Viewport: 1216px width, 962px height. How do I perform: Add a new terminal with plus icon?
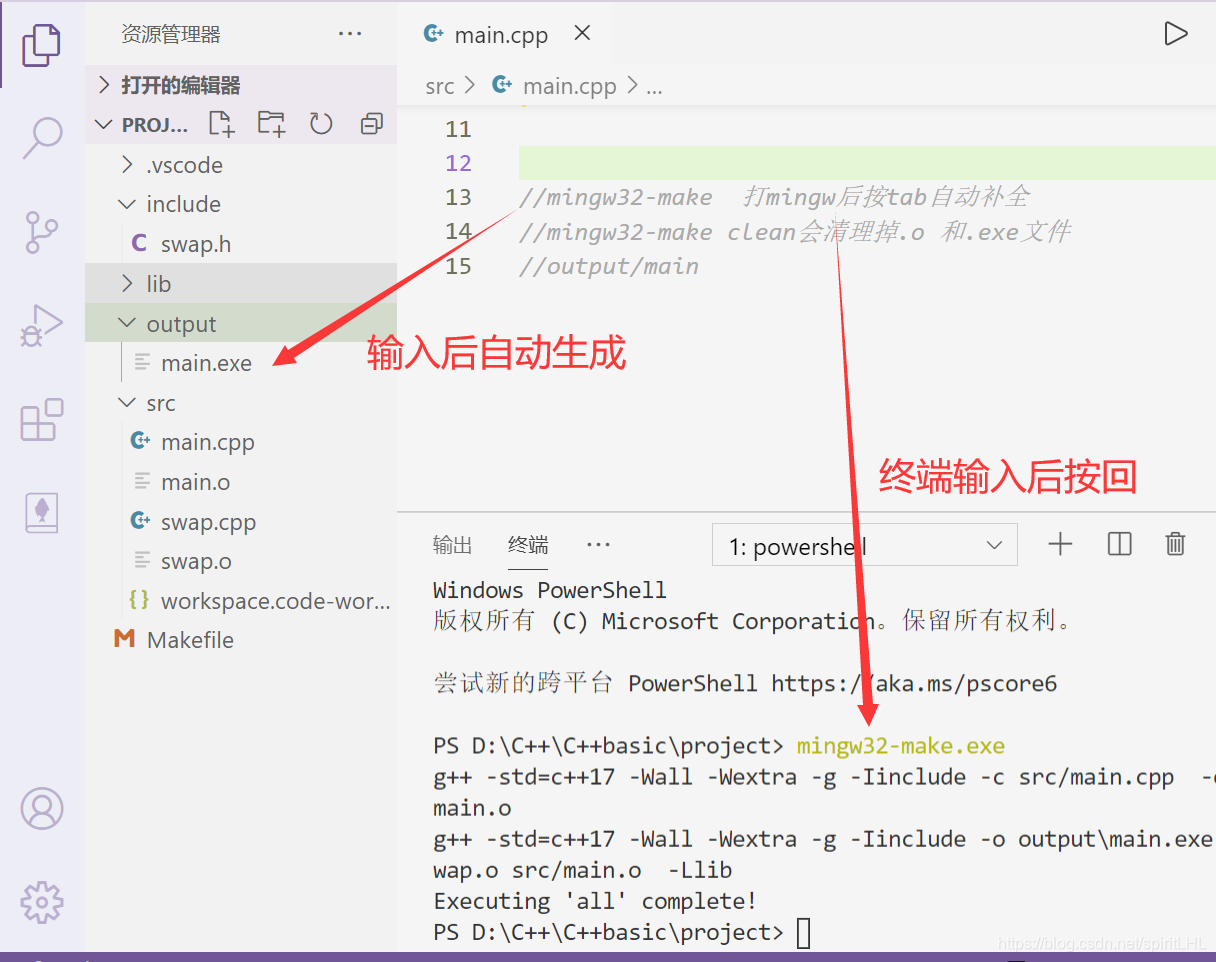pos(1060,544)
